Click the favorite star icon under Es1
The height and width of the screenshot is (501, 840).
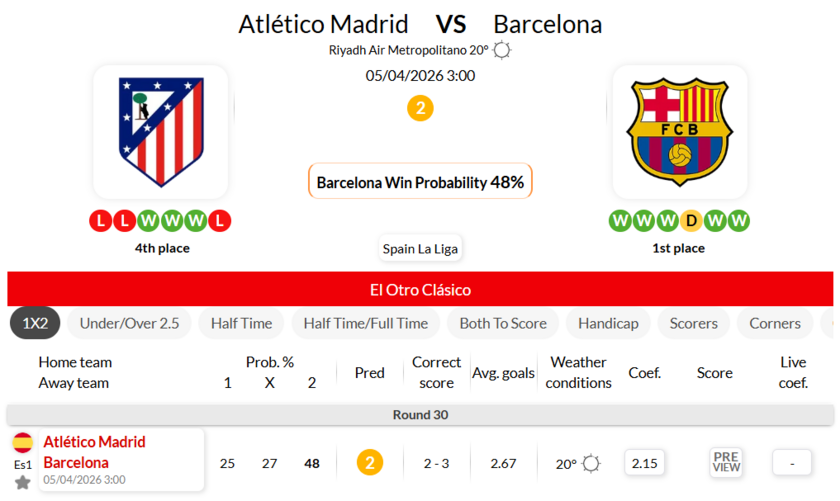point(22,482)
